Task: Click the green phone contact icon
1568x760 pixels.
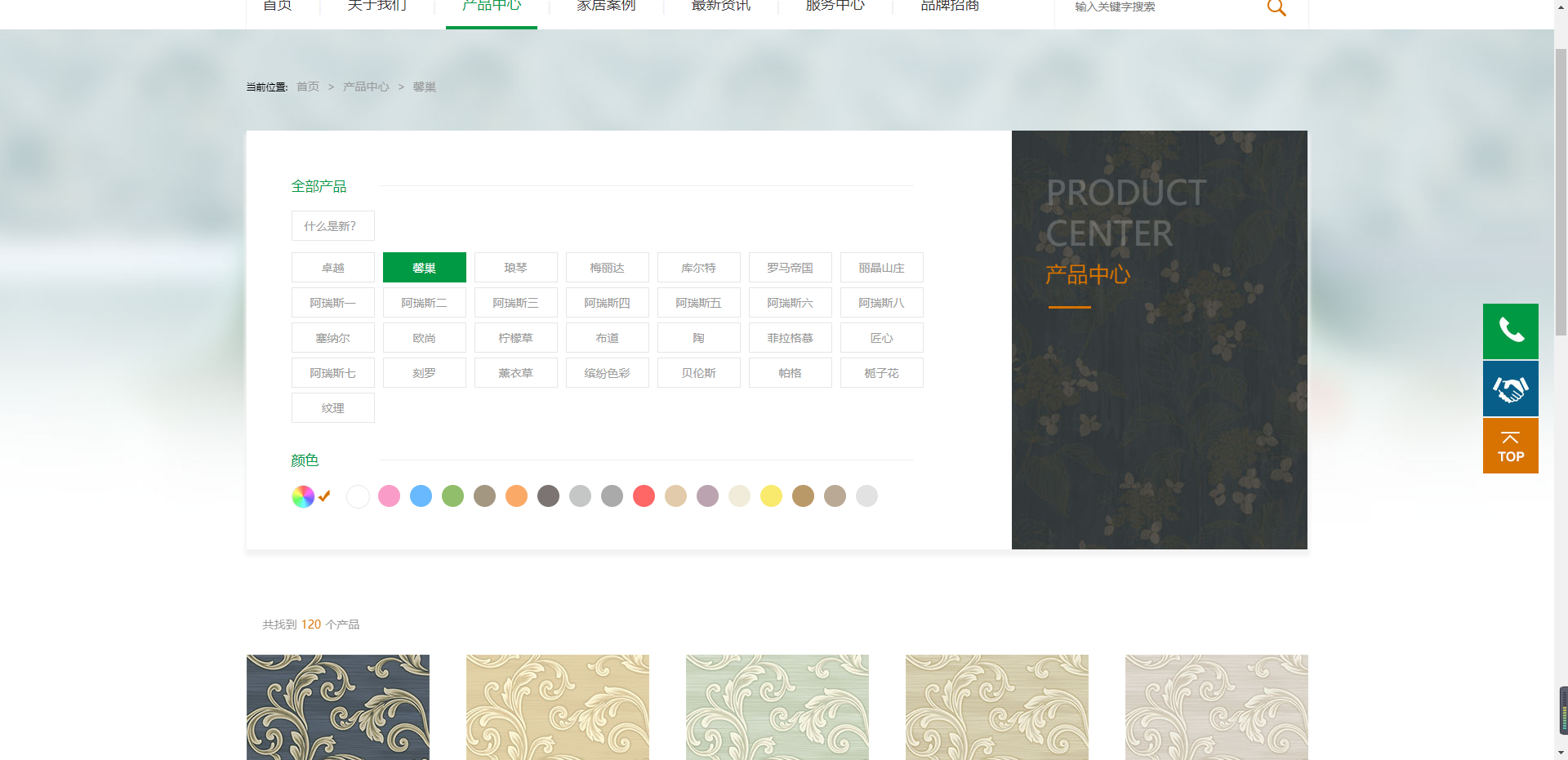Action: pos(1510,331)
